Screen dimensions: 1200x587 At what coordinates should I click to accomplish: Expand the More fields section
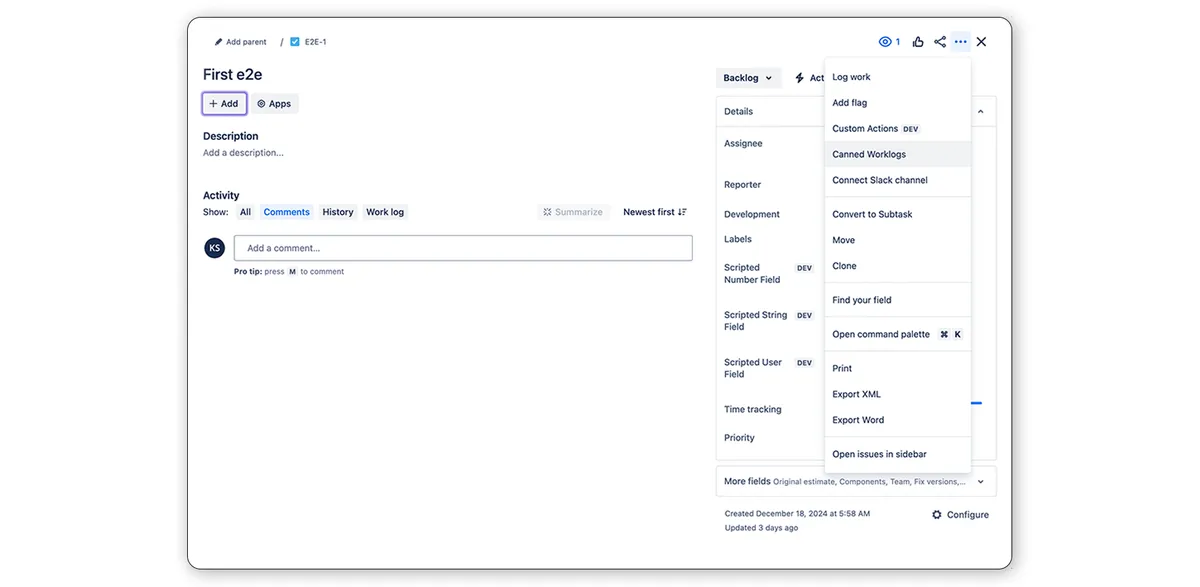click(856, 481)
